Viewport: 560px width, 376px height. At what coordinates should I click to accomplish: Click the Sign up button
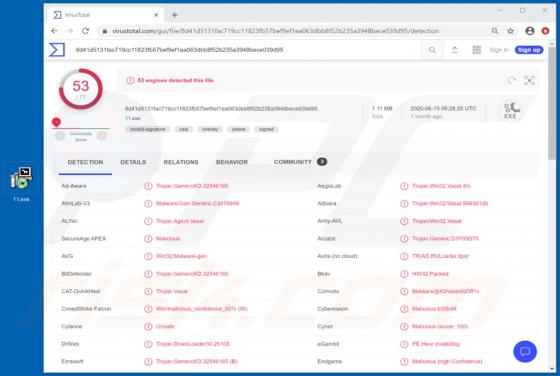pyautogui.click(x=529, y=50)
